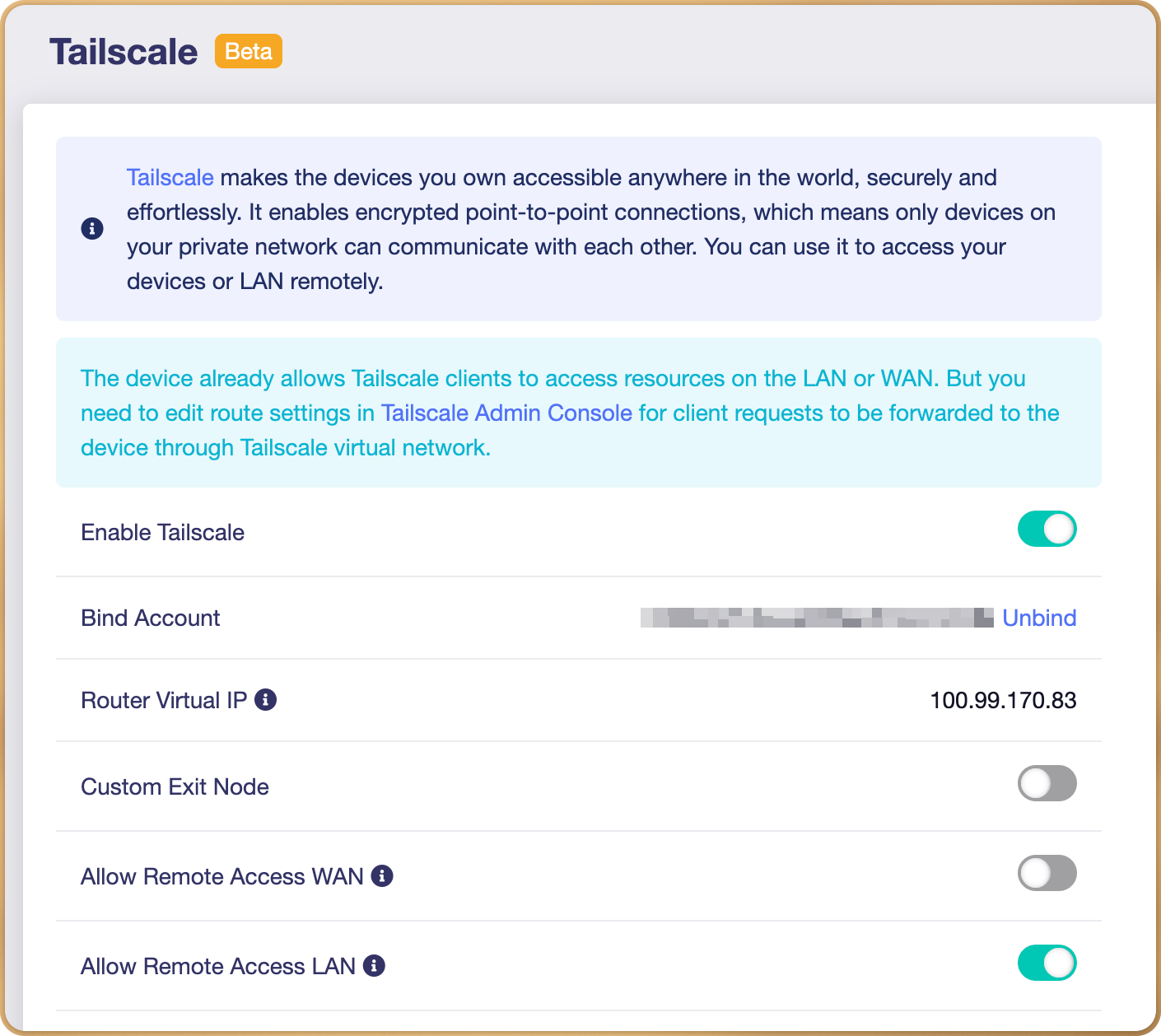
Task: Open the Tailscale Admin Console link
Action: (506, 413)
